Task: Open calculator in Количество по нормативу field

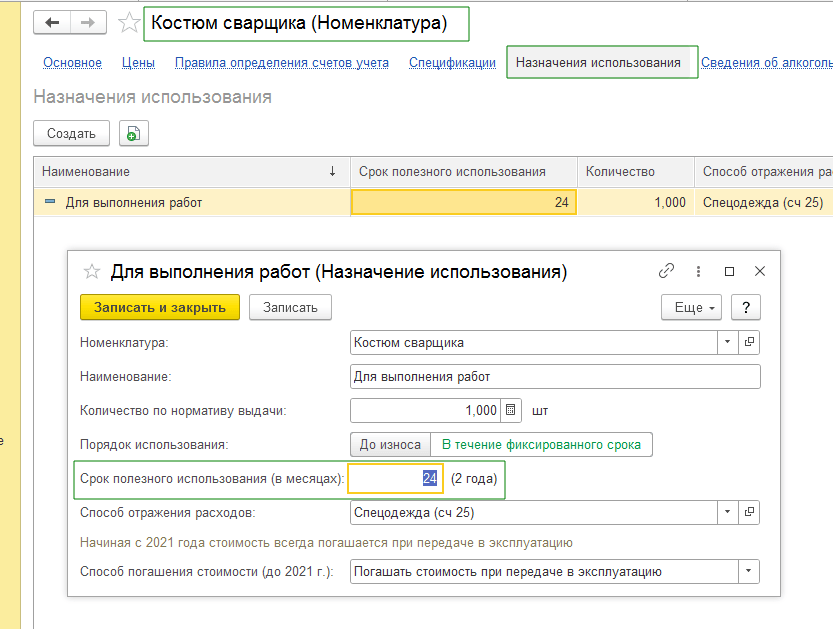Action: click(x=511, y=410)
